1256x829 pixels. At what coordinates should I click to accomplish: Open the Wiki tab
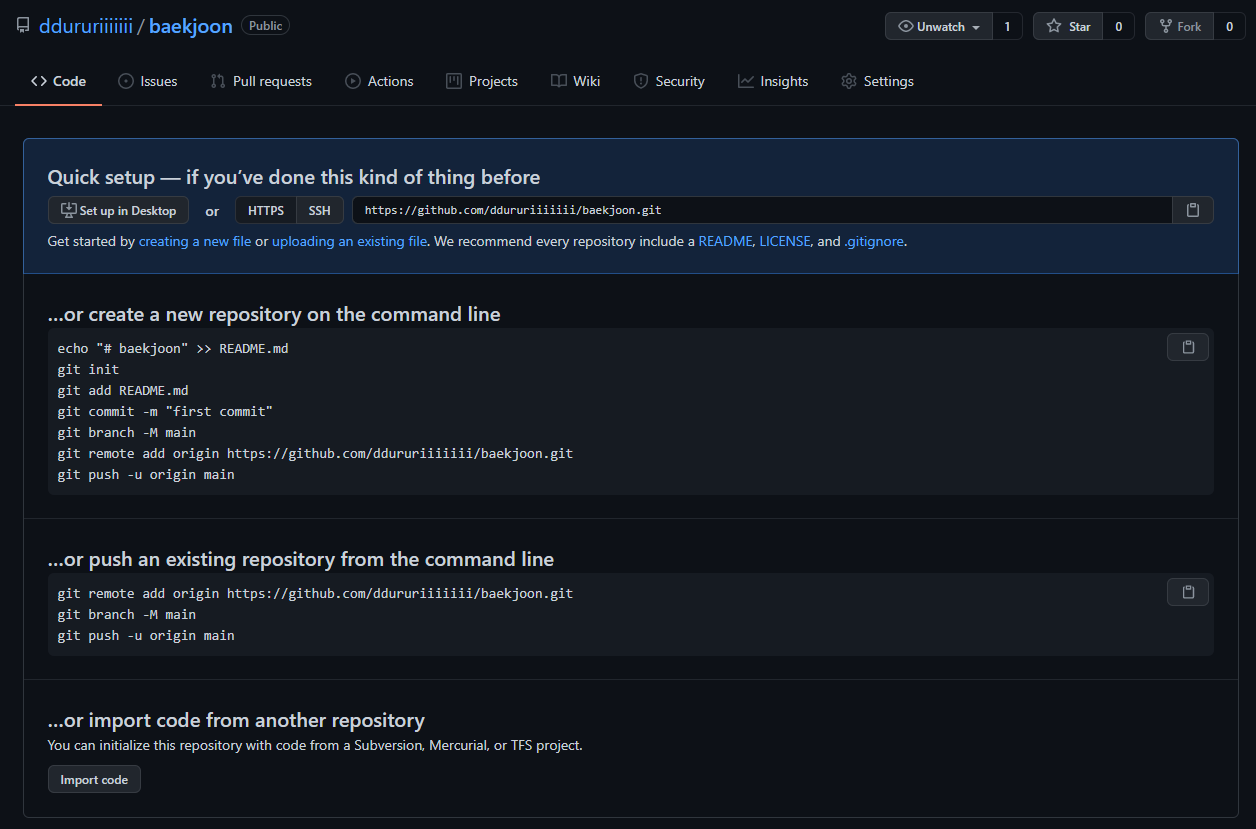click(x=576, y=81)
